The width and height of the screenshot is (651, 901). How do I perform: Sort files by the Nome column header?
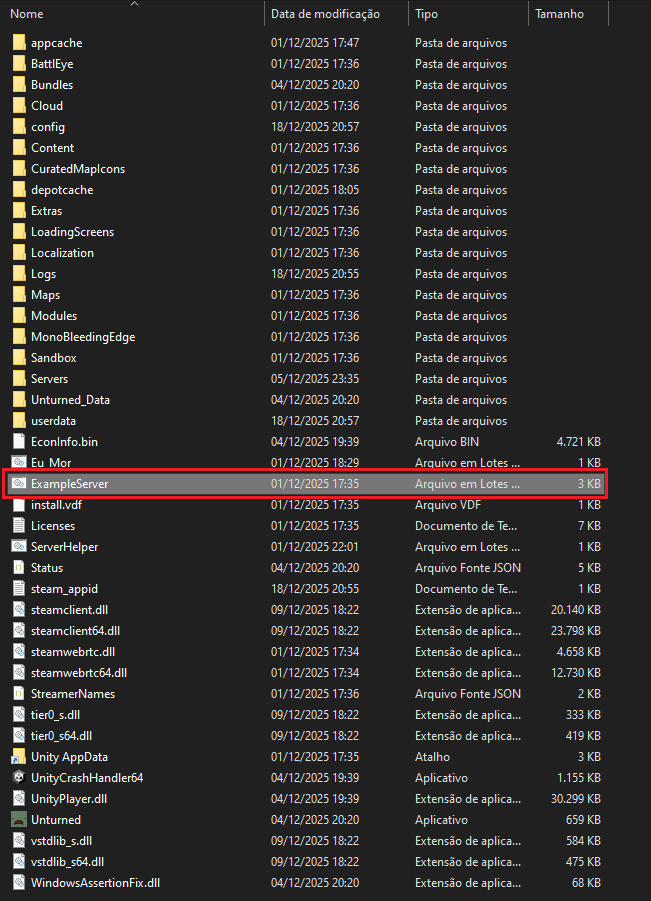(x=26, y=14)
